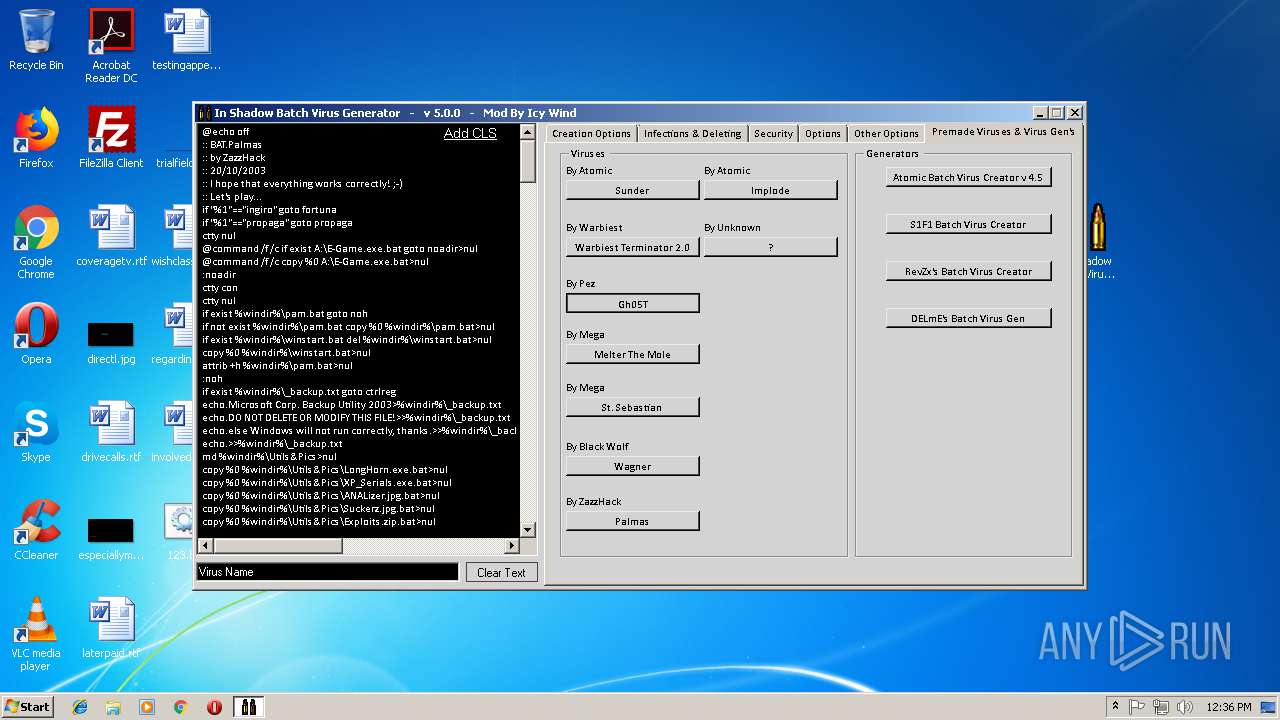
Task: Click the Sunder virus button
Action: click(x=632, y=190)
